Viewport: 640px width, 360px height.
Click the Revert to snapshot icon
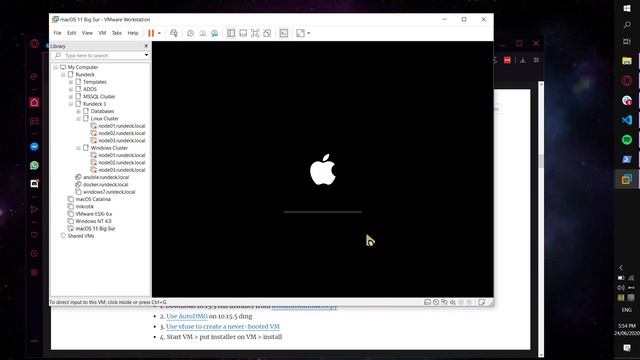pos(202,33)
